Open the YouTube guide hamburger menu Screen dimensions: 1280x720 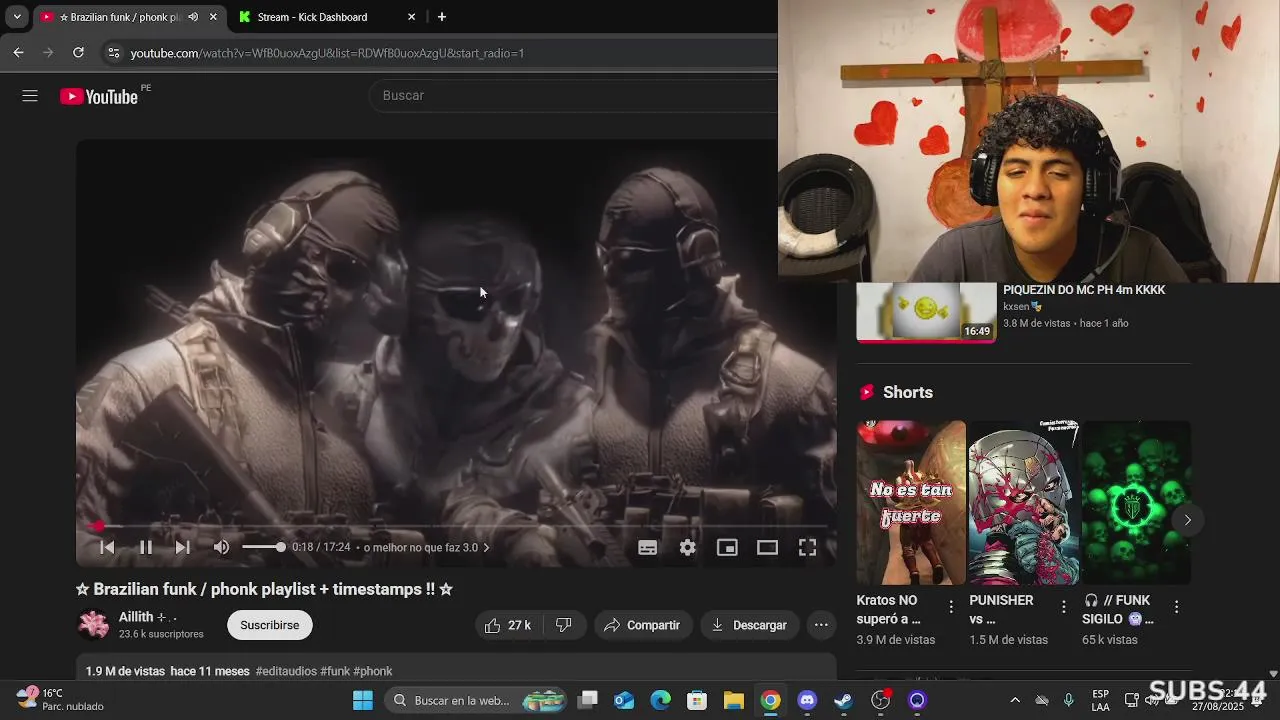point(30,96)
